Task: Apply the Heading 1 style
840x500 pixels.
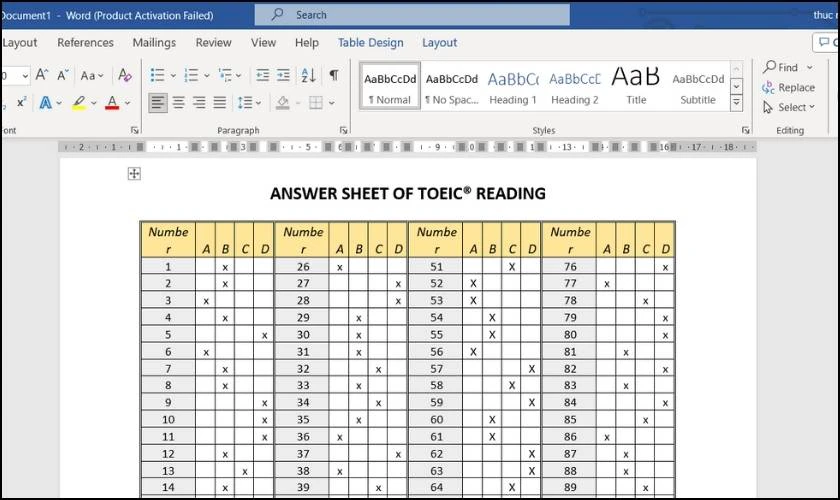Action: [513, 87]
